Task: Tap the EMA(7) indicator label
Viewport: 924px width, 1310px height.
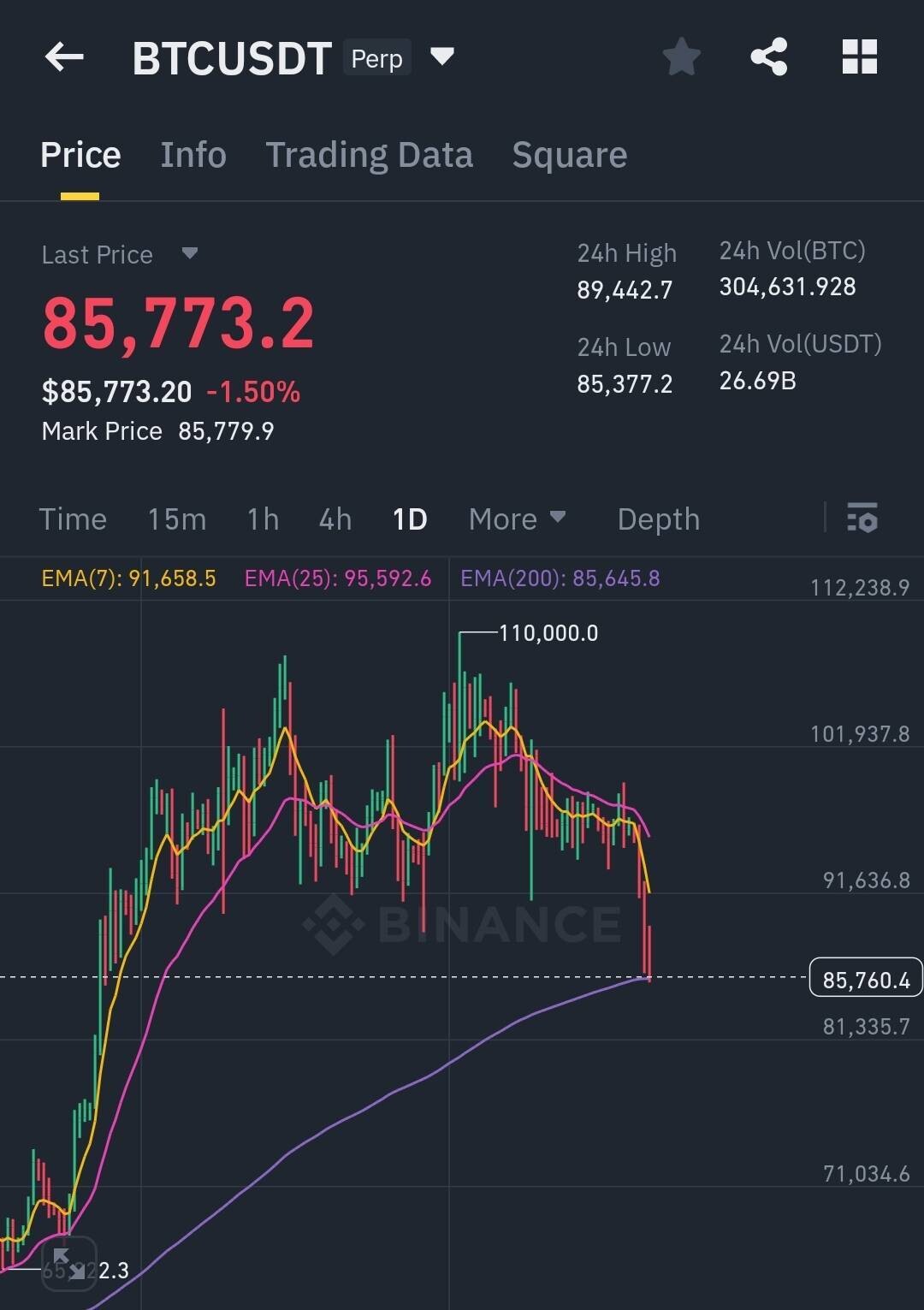Action: [128, 578]
